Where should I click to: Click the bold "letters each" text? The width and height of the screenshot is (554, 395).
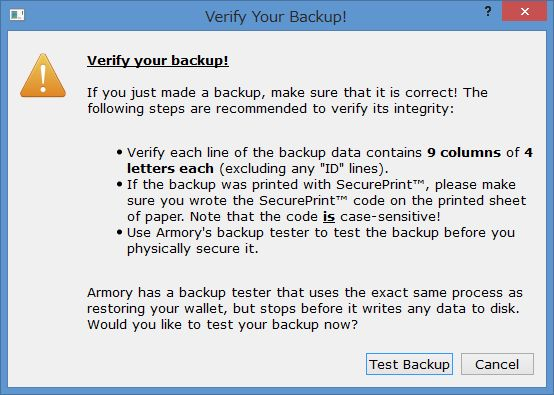[x=170, y=168]
